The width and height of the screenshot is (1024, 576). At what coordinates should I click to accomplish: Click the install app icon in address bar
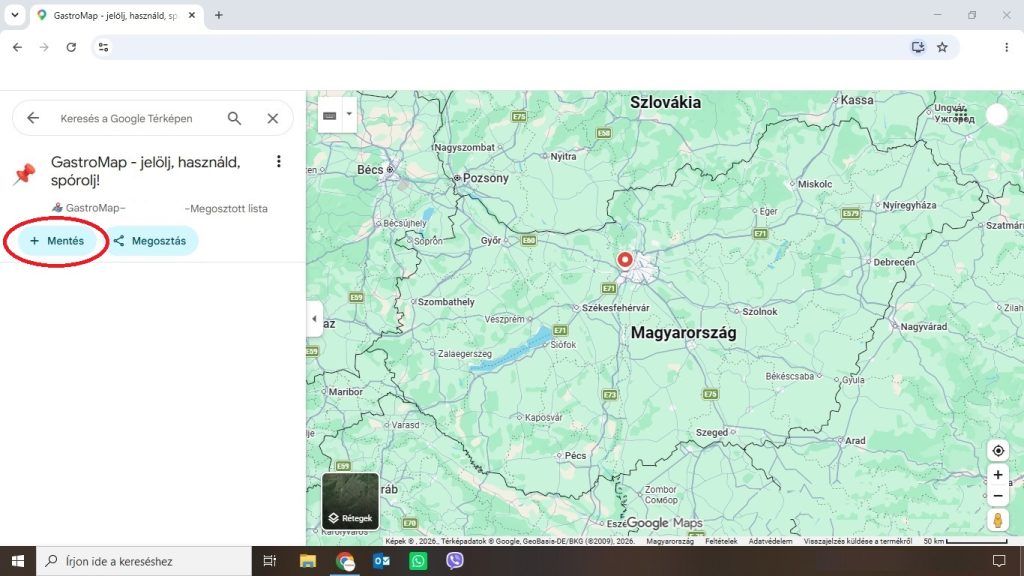(x=918, y=47)
